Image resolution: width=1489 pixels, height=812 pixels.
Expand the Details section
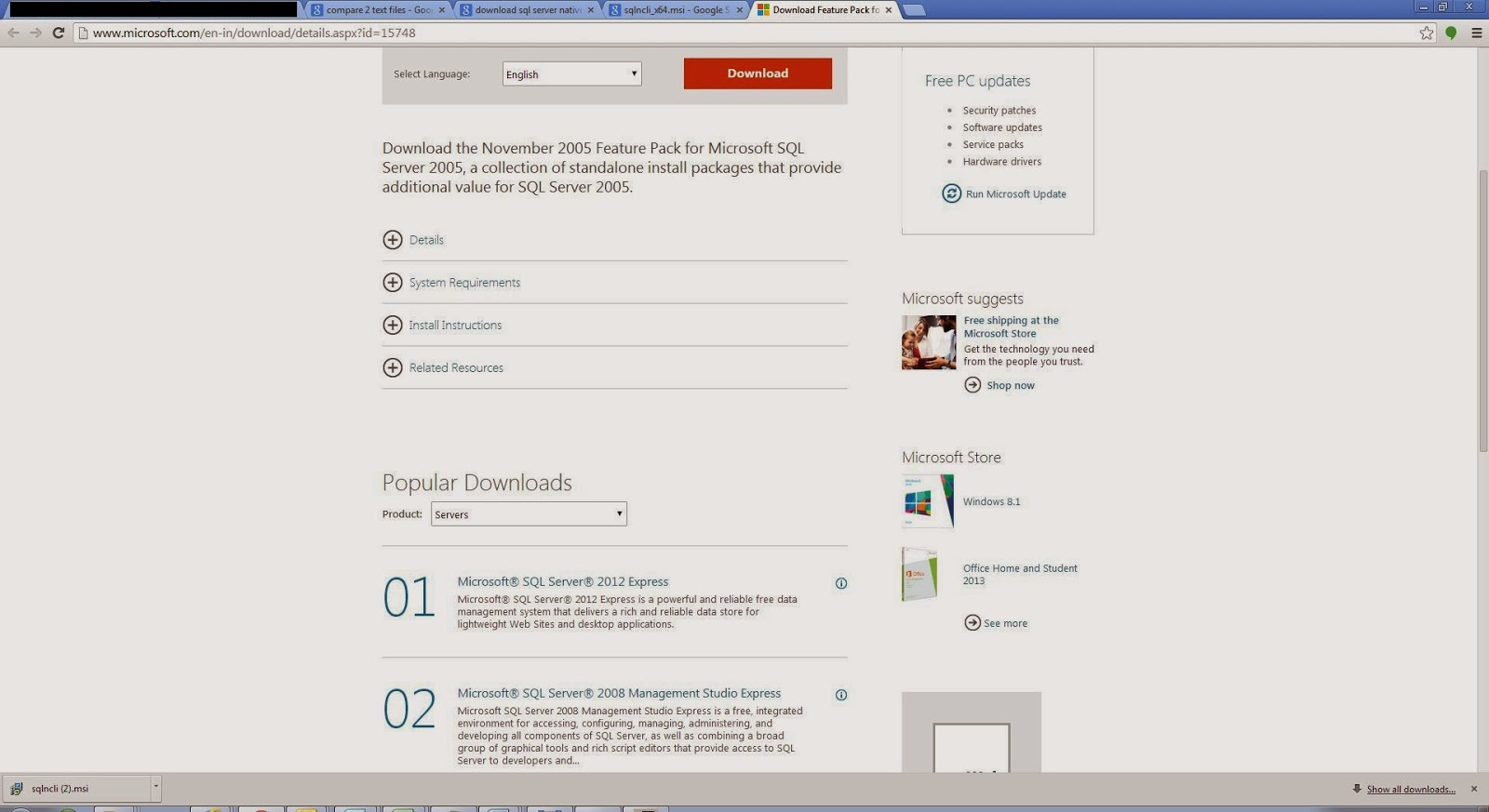[x=393, y=240]
